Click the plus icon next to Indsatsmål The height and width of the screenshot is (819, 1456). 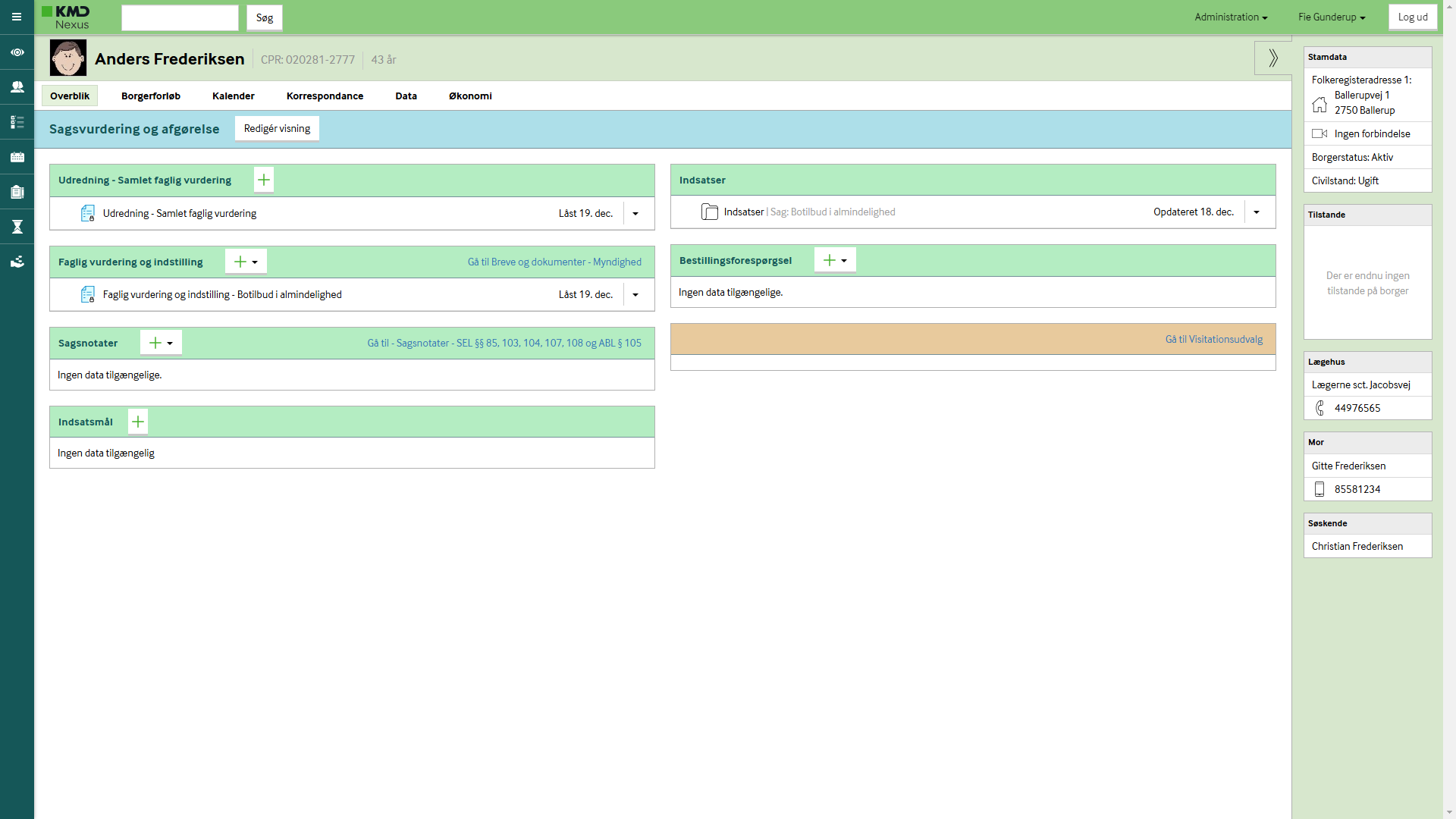coord(138,422)
